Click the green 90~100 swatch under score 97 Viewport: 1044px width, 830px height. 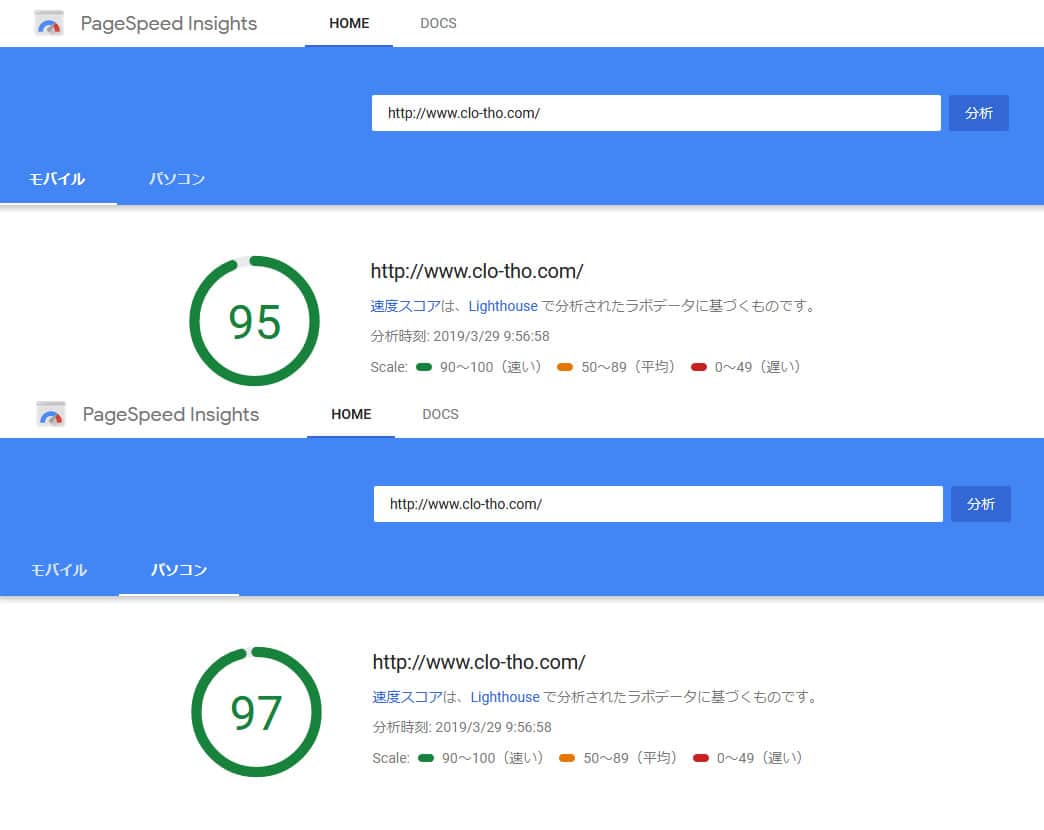[x=426, y=758]
